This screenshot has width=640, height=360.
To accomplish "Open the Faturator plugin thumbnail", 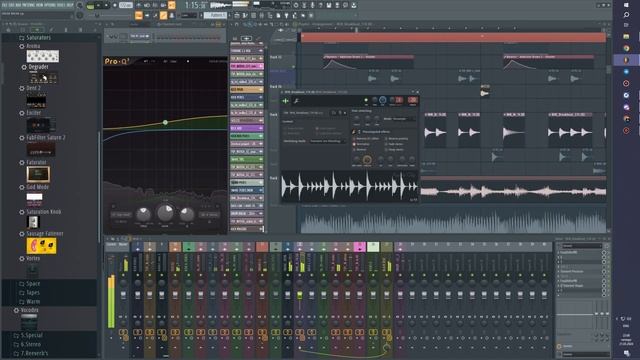I will tap(38, 174).
